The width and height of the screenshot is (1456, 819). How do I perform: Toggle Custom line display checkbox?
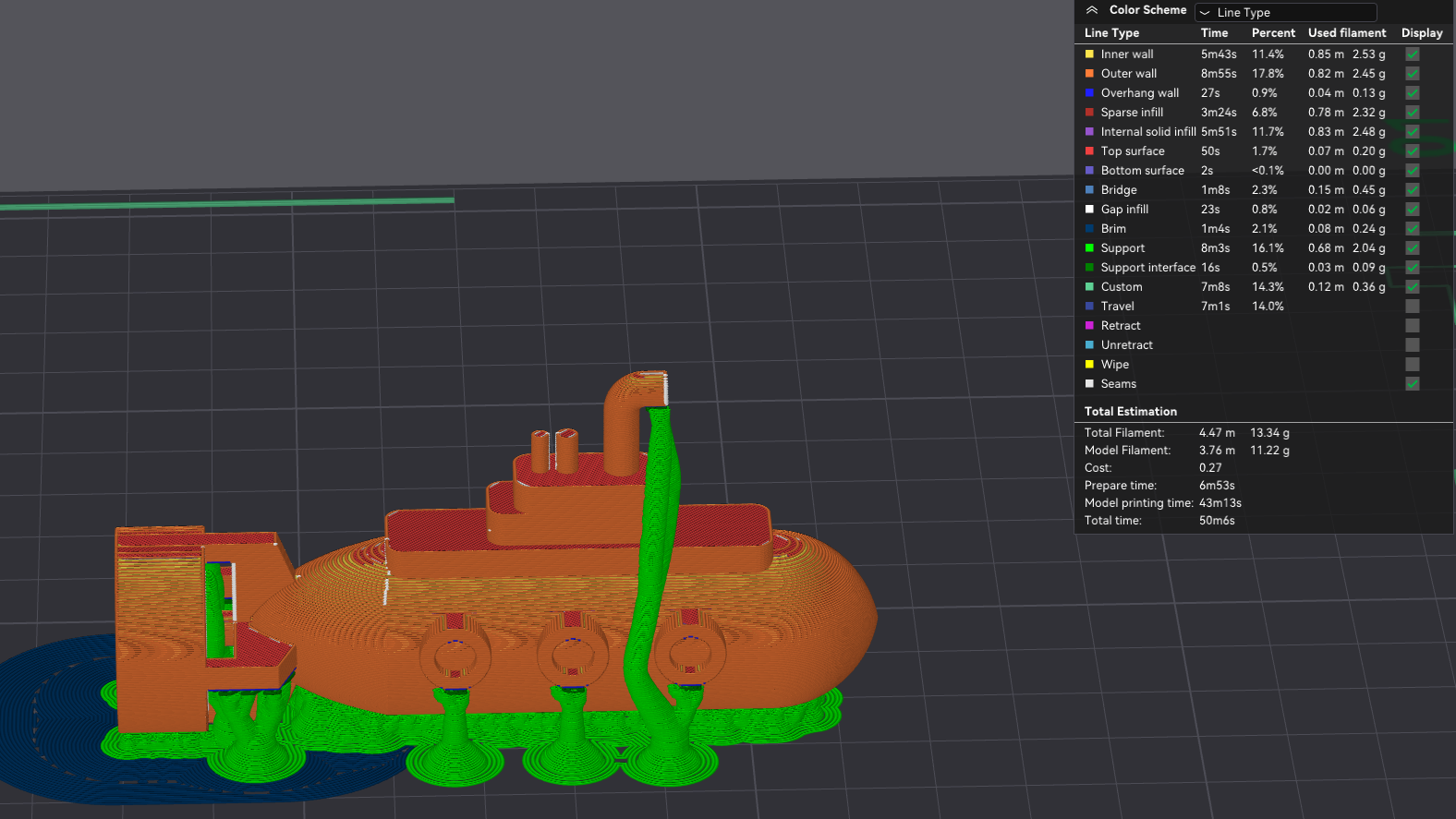pos(1413,287)
